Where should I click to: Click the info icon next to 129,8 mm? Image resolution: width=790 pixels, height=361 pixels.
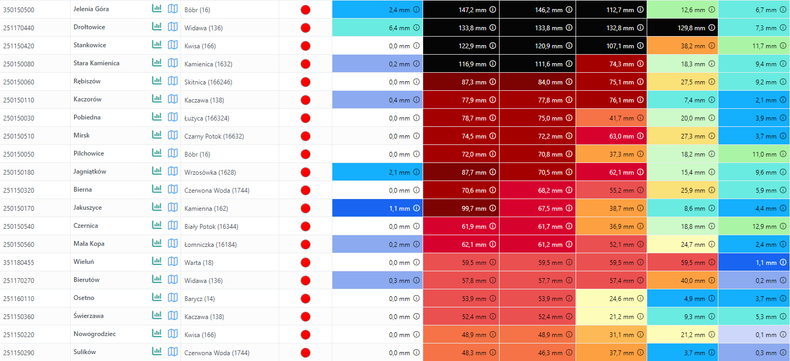click(711, 27)
